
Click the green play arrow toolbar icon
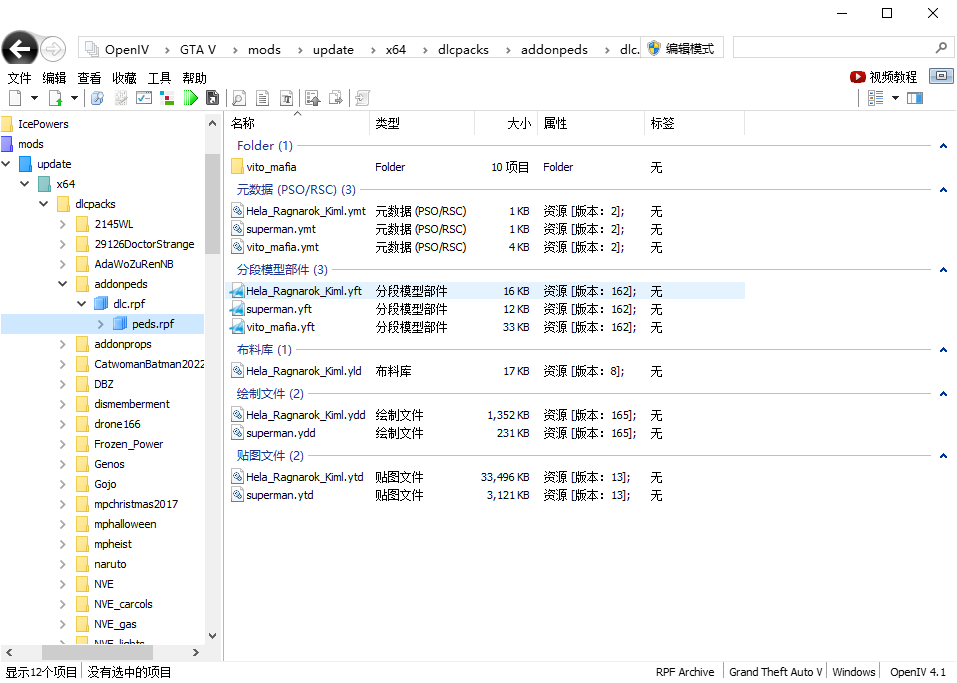(190, 98)
